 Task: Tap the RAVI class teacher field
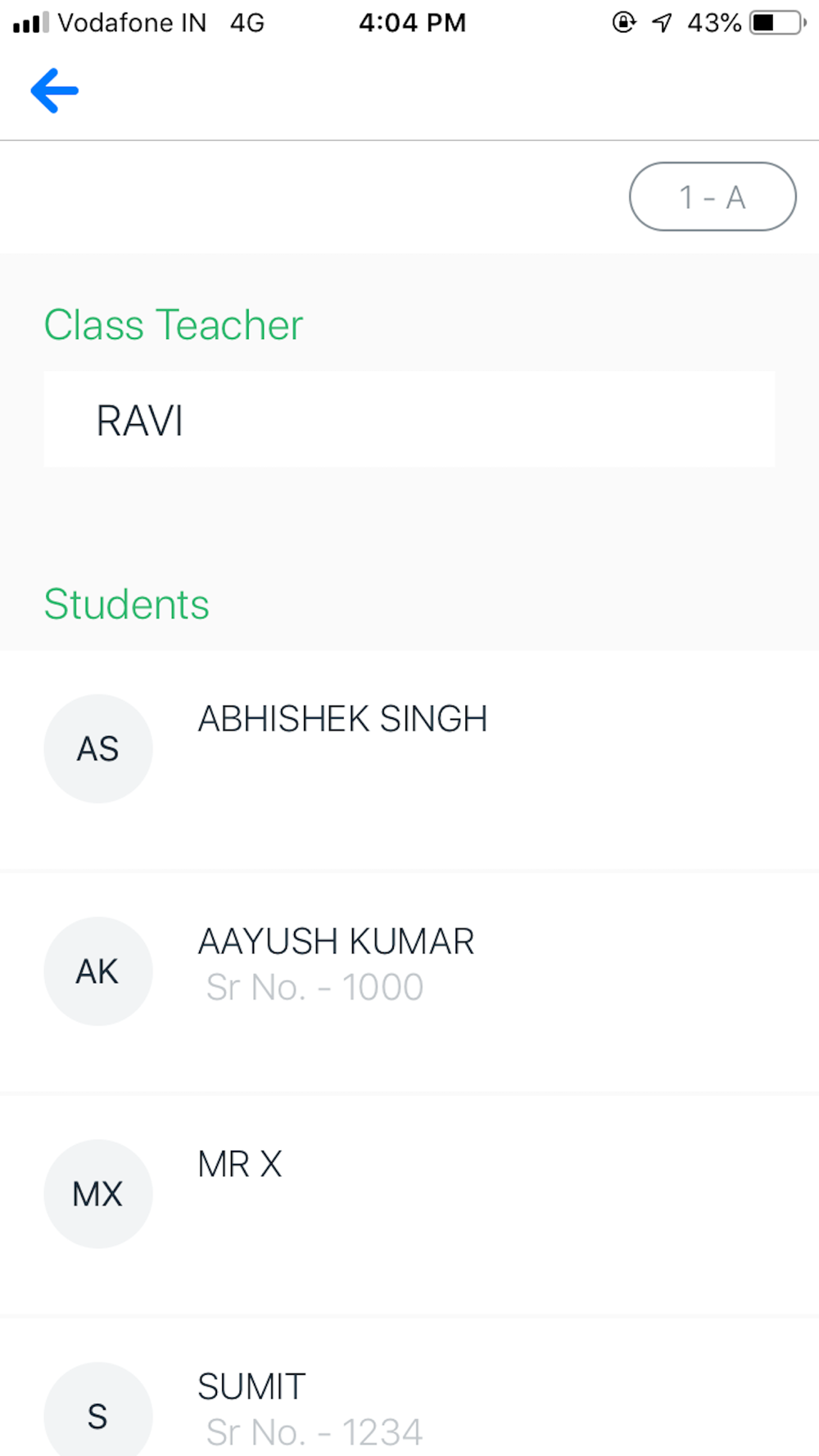[409, 419]
